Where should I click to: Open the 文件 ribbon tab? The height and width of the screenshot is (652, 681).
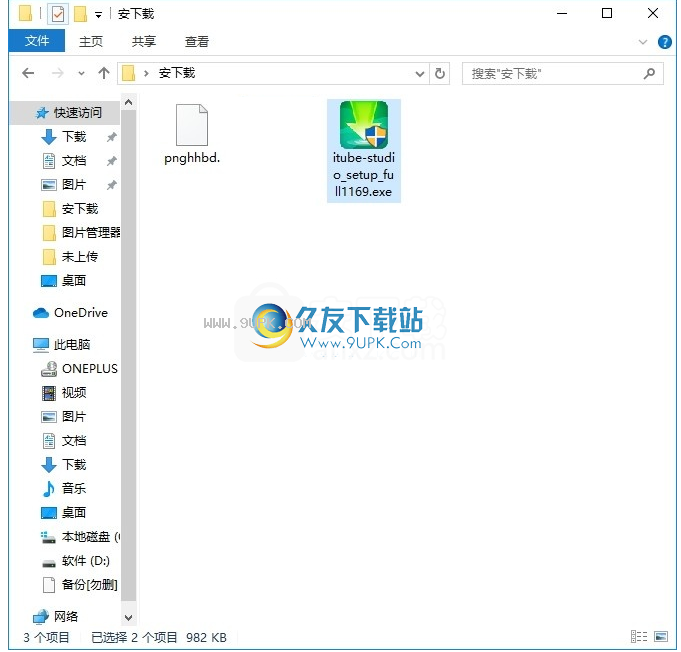(36, 41)
